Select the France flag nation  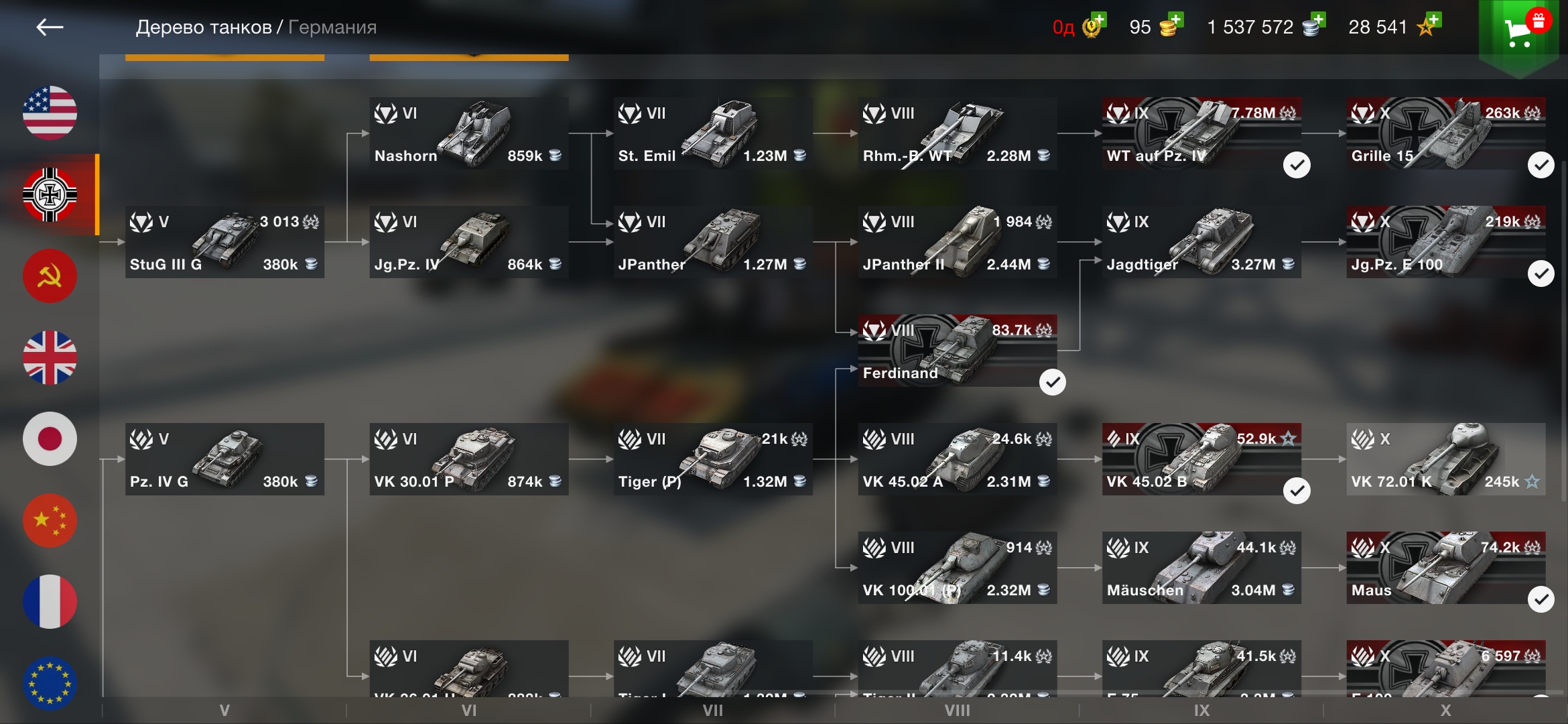click(50, 601)
